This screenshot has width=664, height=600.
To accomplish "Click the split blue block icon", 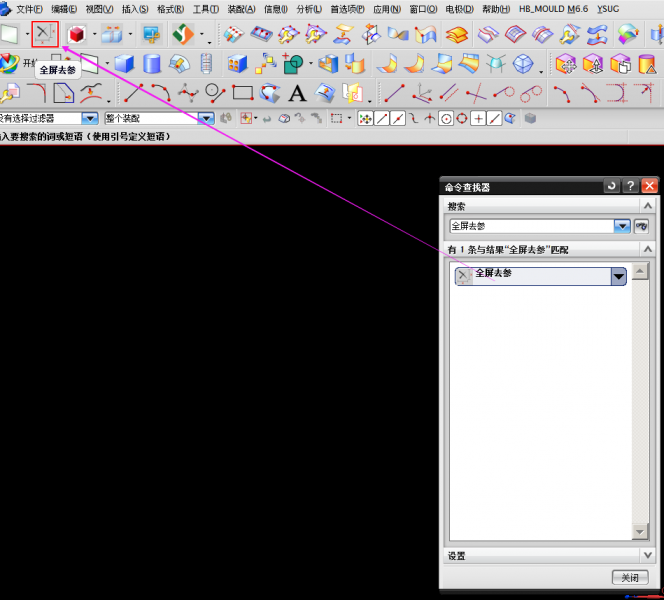I will point(112,34).
